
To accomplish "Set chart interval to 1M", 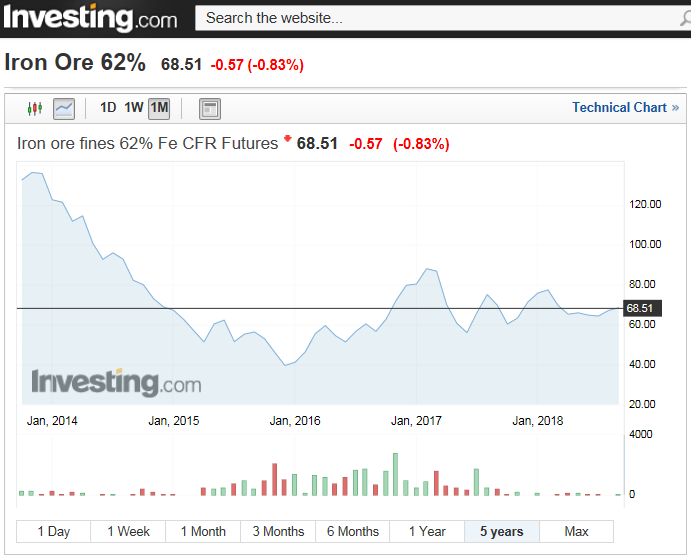I will tap(159, 108).
